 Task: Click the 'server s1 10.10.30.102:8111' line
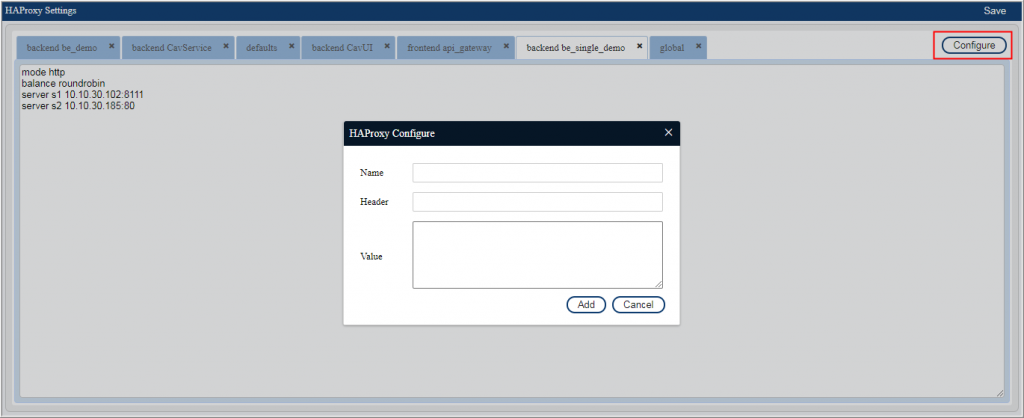coord(82,95)
